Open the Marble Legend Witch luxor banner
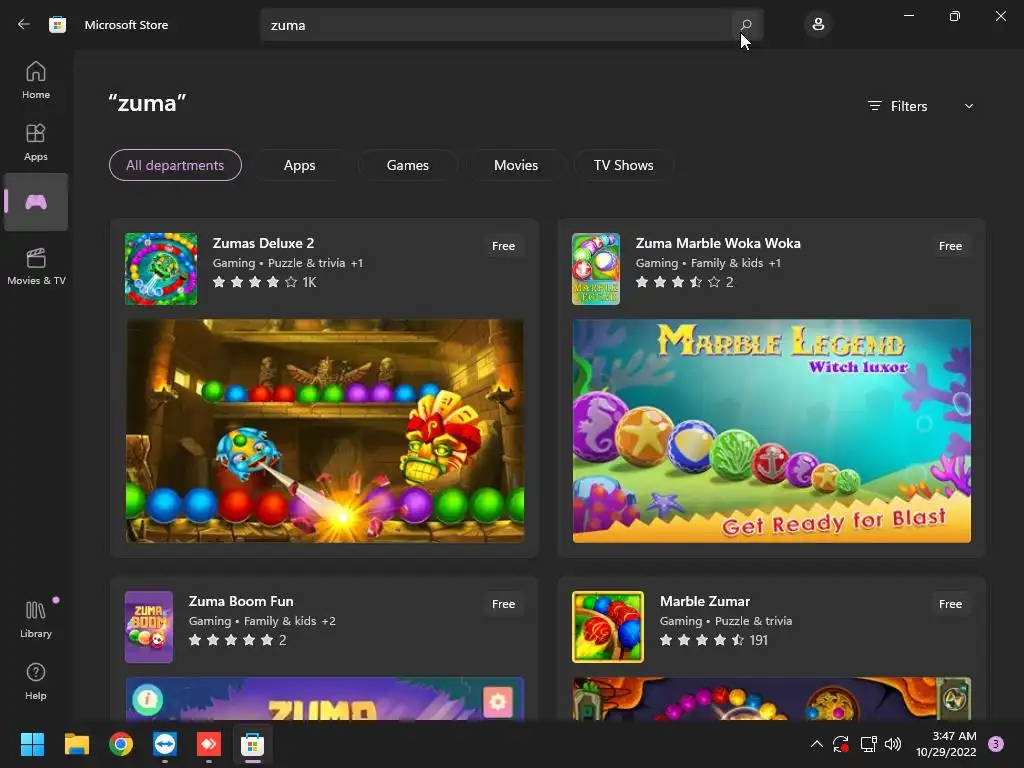The height and width of the screenshot is (768, 1024). (772, 430)
